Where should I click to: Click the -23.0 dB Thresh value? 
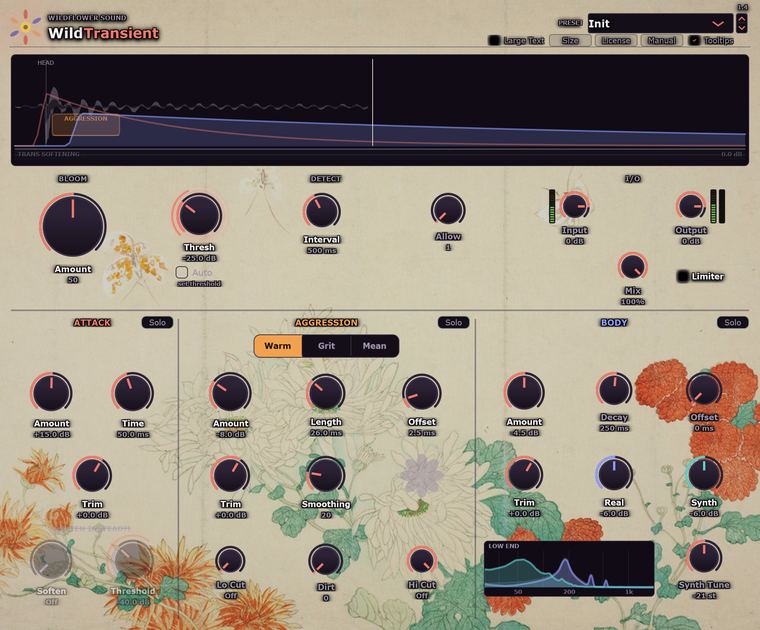pos(199,258)
